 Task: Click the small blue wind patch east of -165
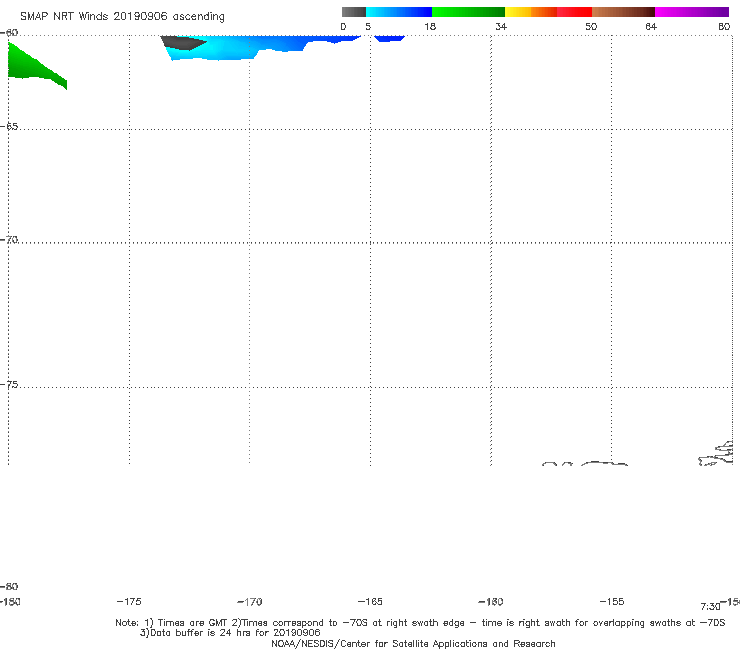point(389,38)
